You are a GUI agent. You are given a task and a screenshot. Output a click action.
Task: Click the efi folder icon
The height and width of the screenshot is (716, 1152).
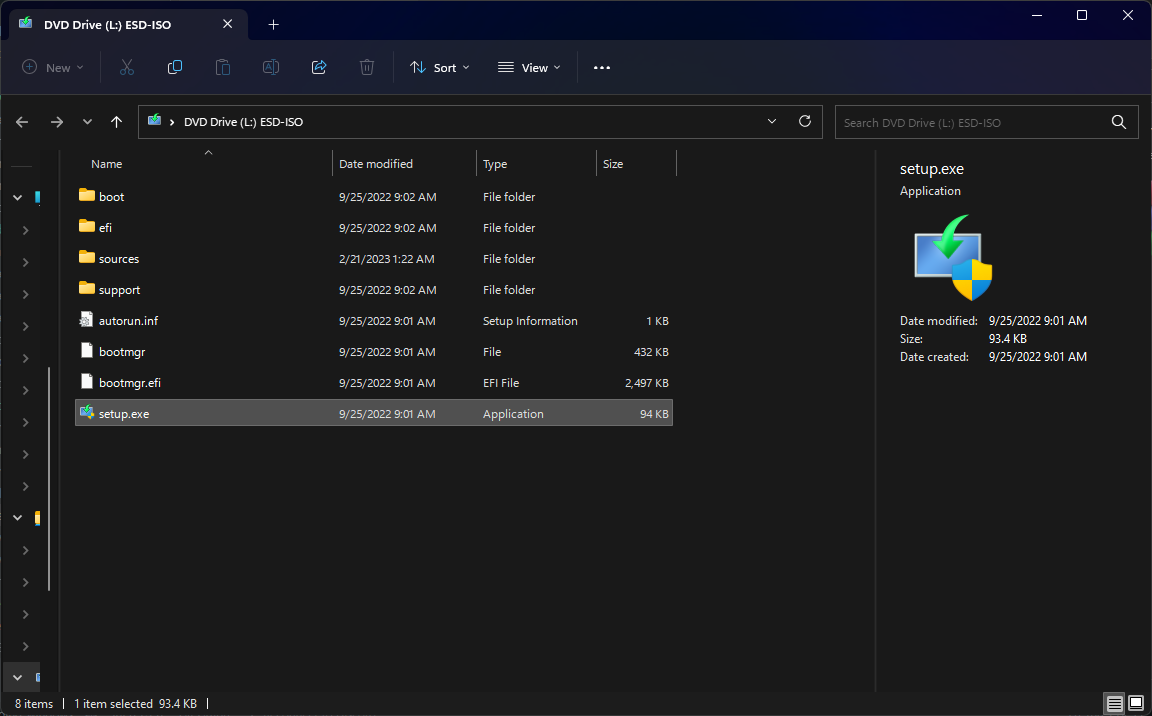click(87, 226)
